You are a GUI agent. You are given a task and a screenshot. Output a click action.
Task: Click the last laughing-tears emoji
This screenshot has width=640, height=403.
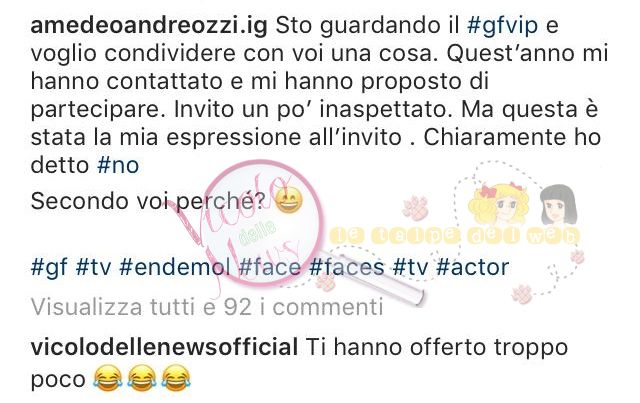pos(176,379)
